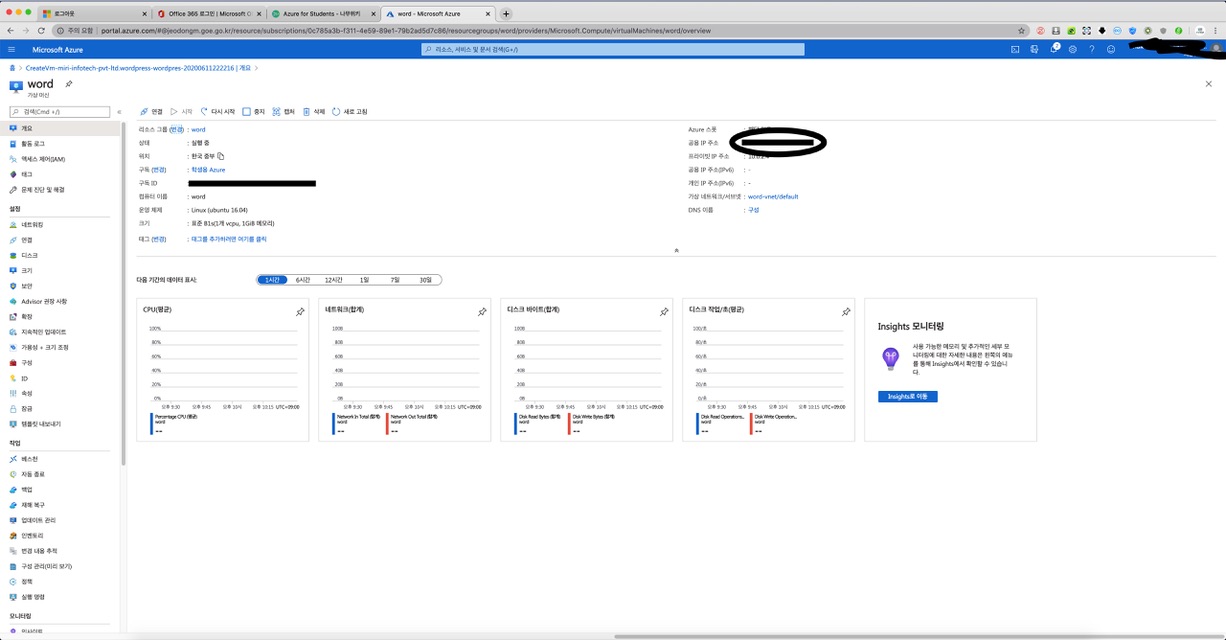1226x640 pixels.
Task: Open the word resource group link
Action: (198, 130)
